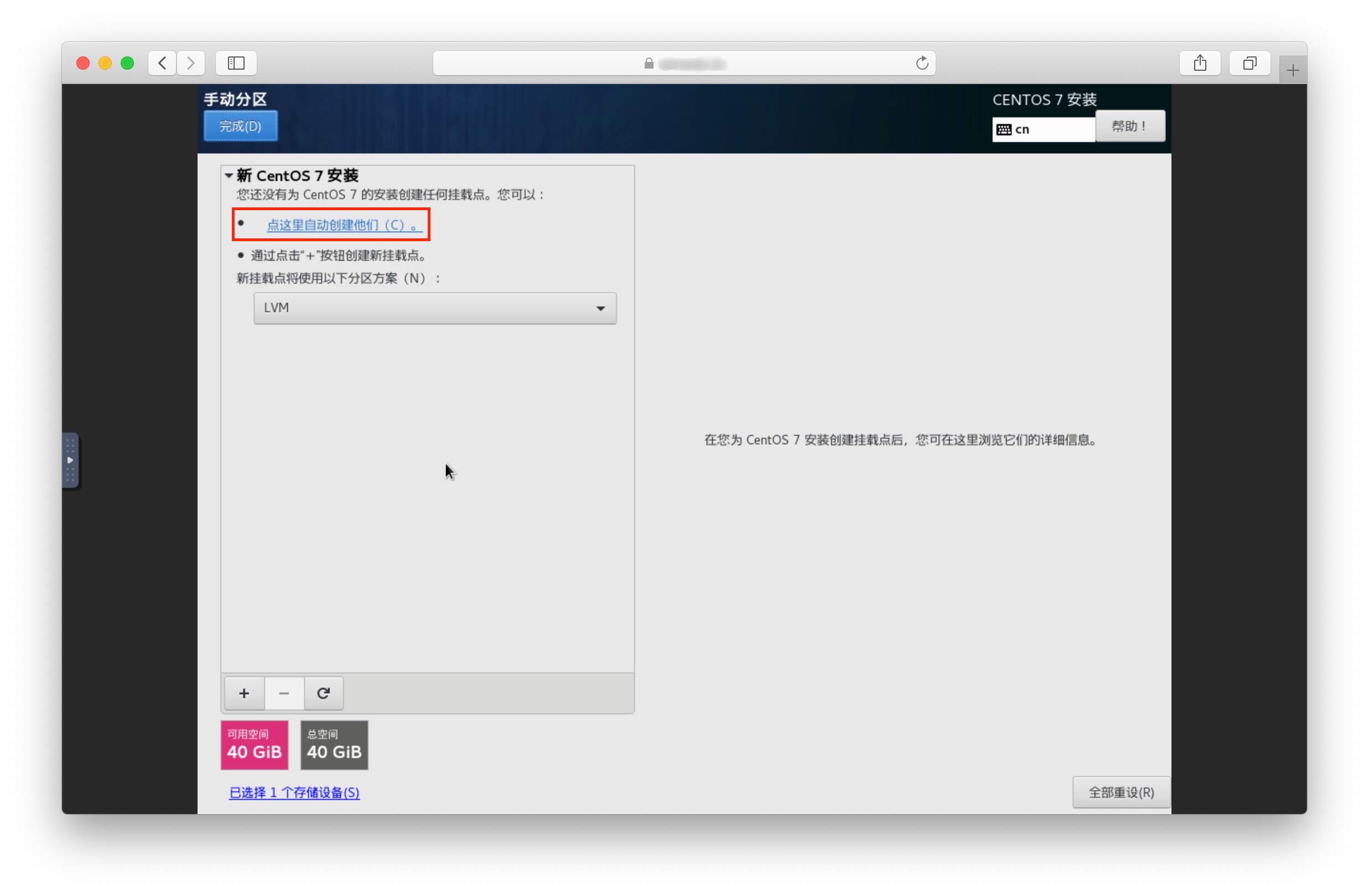Click the 通过点击"+"按钮创建新挂载点 text
Image resolution: width=1369 pixels, height=896 pixels.
[x=338, y=256]
